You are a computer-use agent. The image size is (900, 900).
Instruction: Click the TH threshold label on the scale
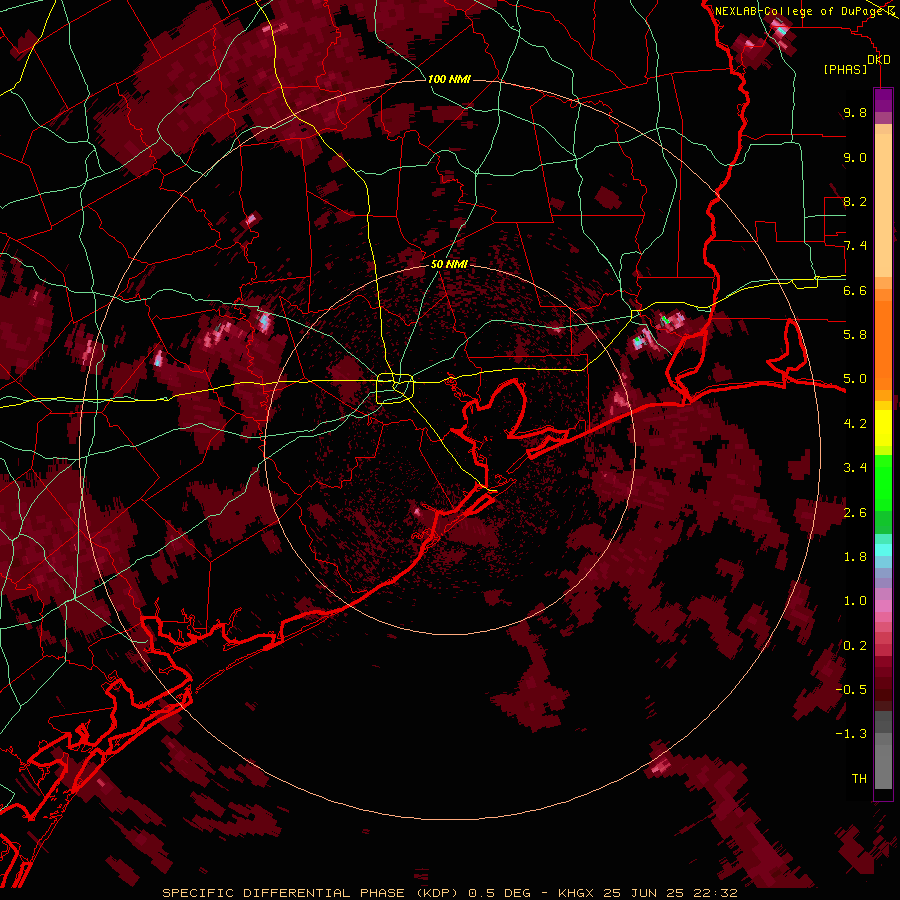(859, 779)
